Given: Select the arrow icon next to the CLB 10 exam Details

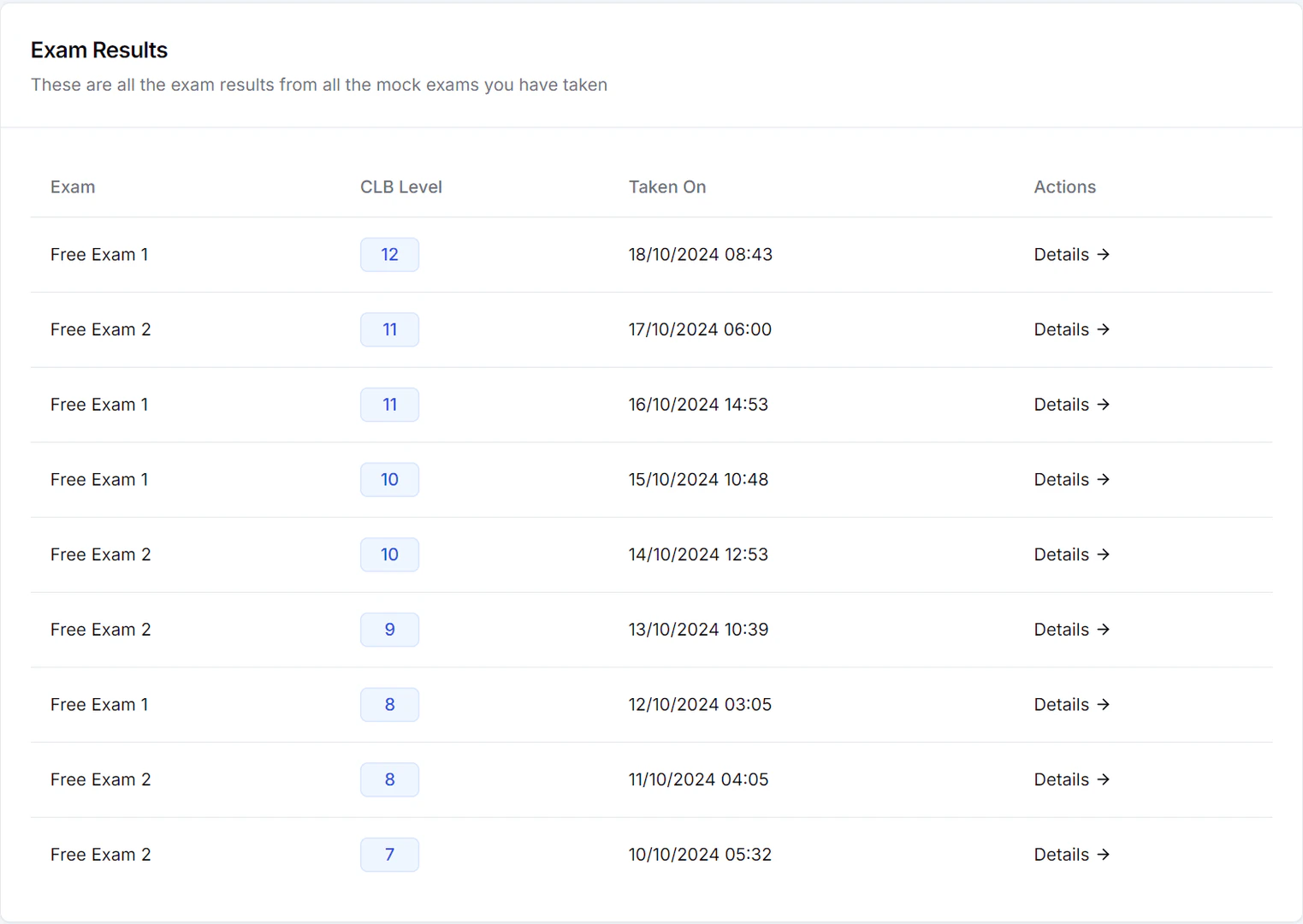Looking at the screenshot, I should click(x=1104, y=479).
